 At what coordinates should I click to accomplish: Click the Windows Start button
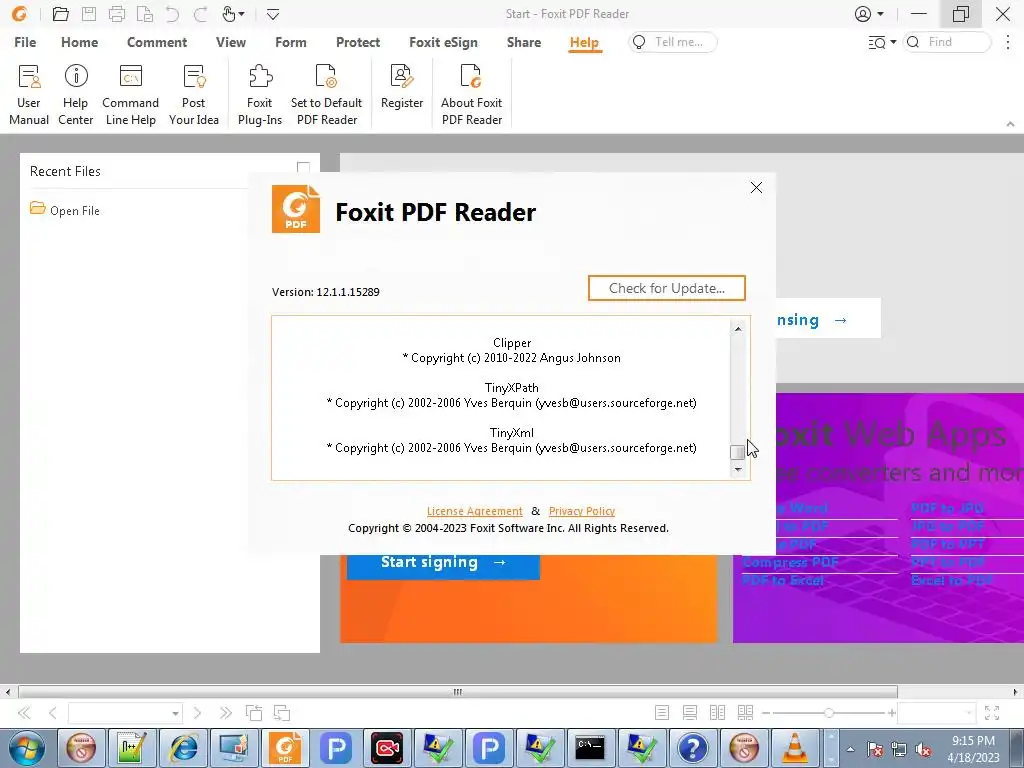coord(27,748)
